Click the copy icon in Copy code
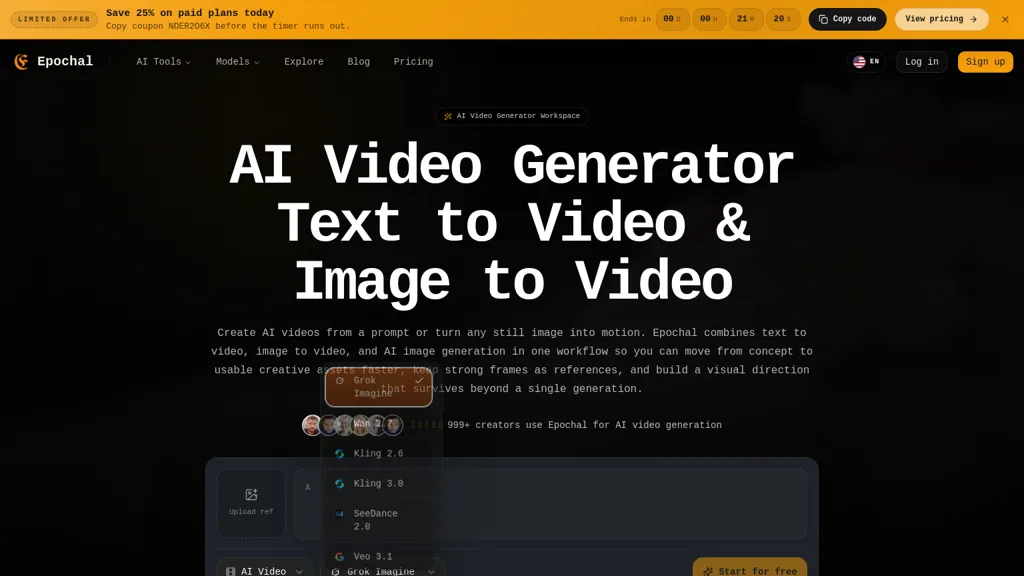The width and height of the screenshot is (1024, 576). click(823, 20)
